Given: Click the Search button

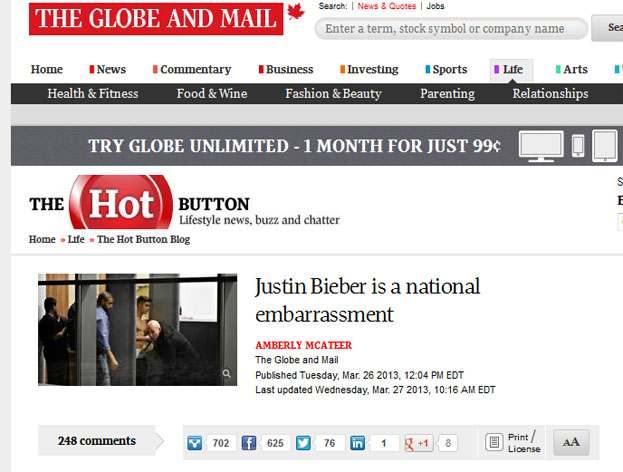Looking at the screenshot, I should 607,28.
